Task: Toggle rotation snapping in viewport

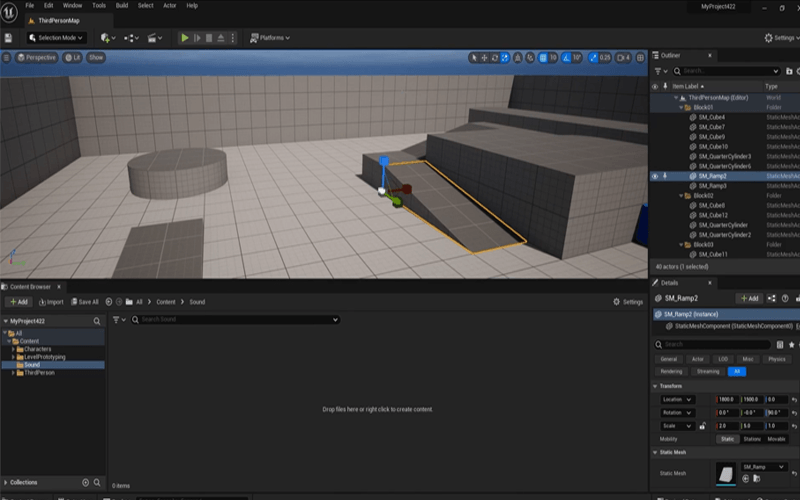Action: 566,58
